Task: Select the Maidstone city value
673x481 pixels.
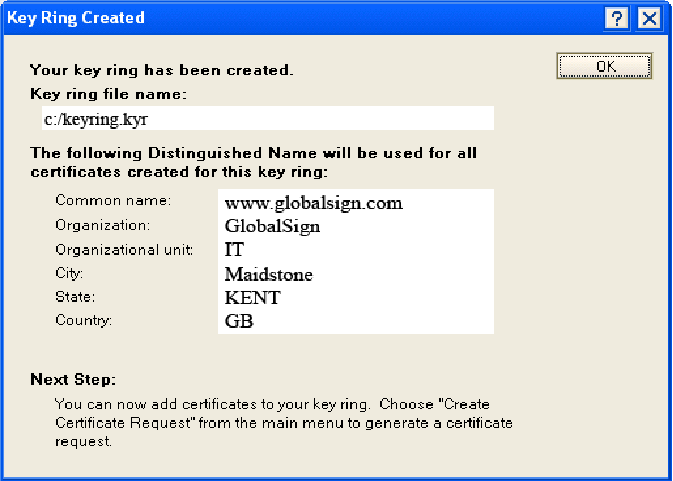Action: (269, 274)
